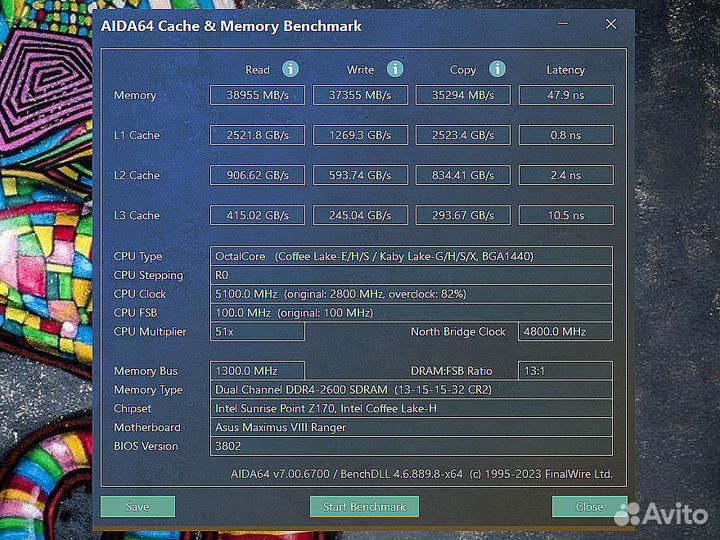Select Memory Write value 37355 MB/s

[x=360, y=95]
